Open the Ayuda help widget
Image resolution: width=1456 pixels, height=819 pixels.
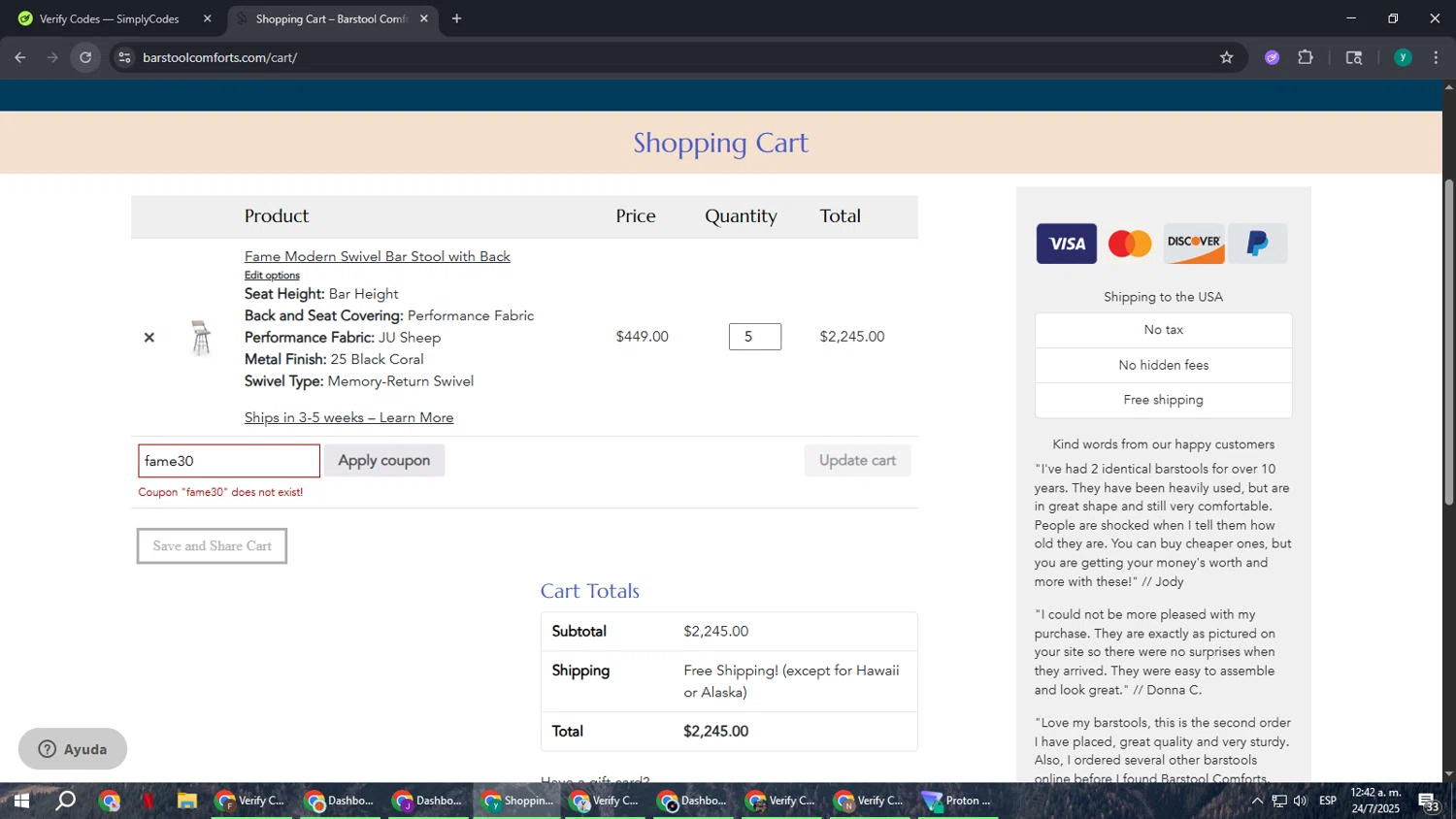point(73,749)
